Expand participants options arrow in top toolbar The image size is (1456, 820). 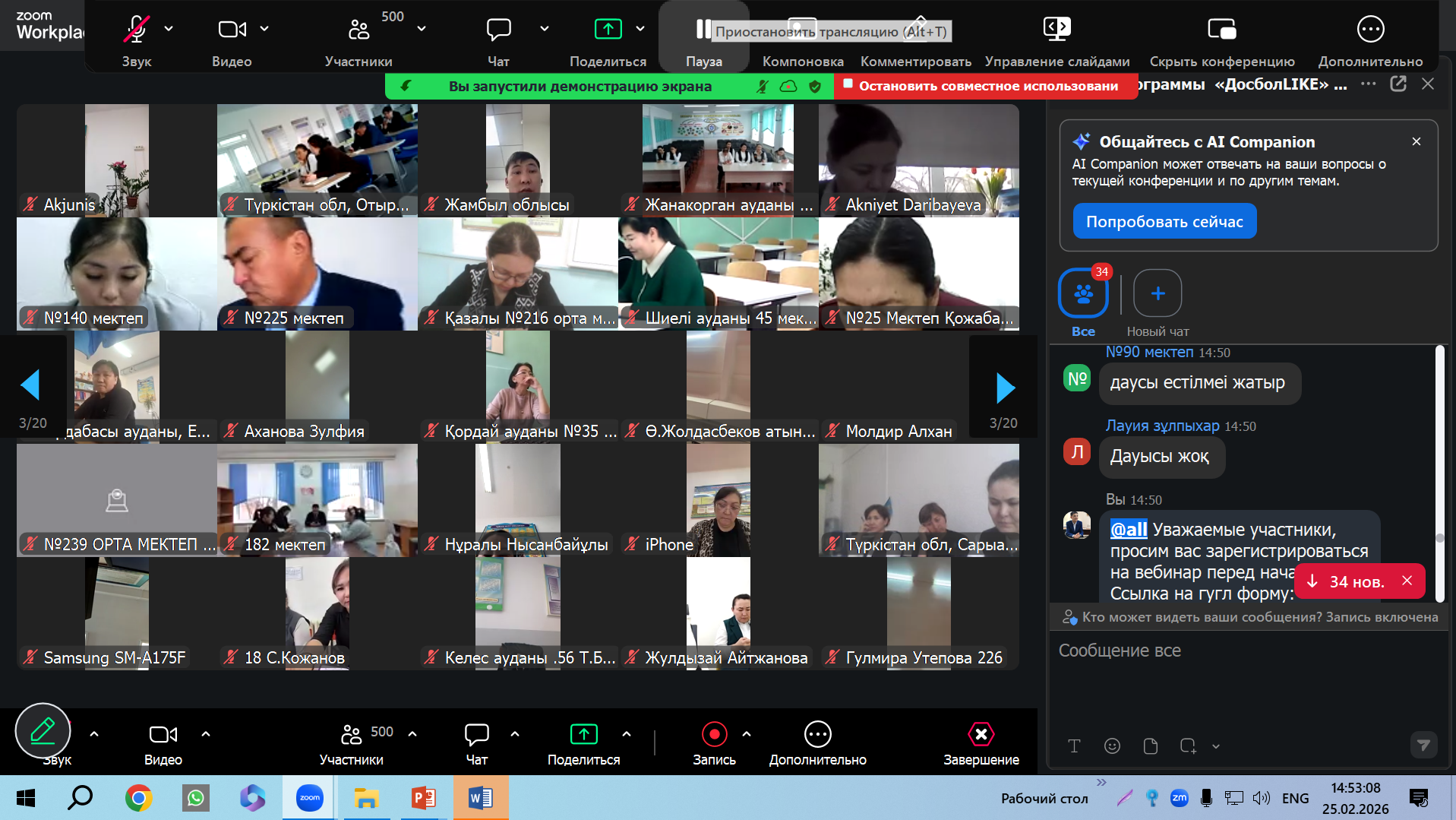422,29
